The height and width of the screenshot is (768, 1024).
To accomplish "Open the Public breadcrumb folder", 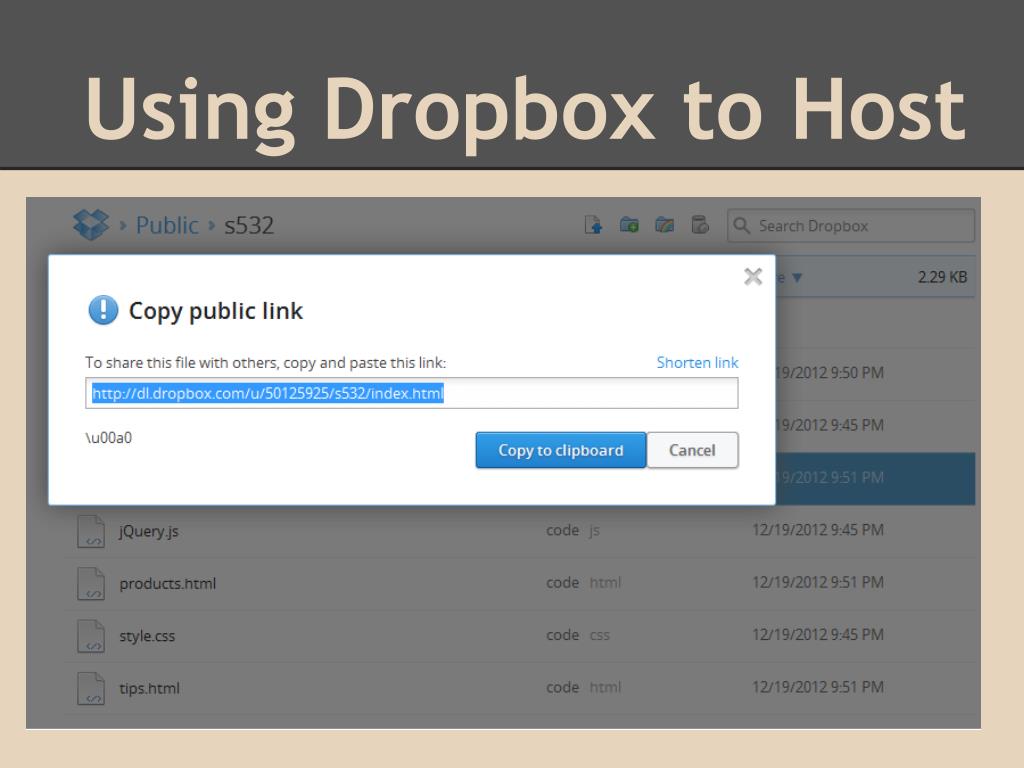I will pyautogui.click(x=167, y=225).
